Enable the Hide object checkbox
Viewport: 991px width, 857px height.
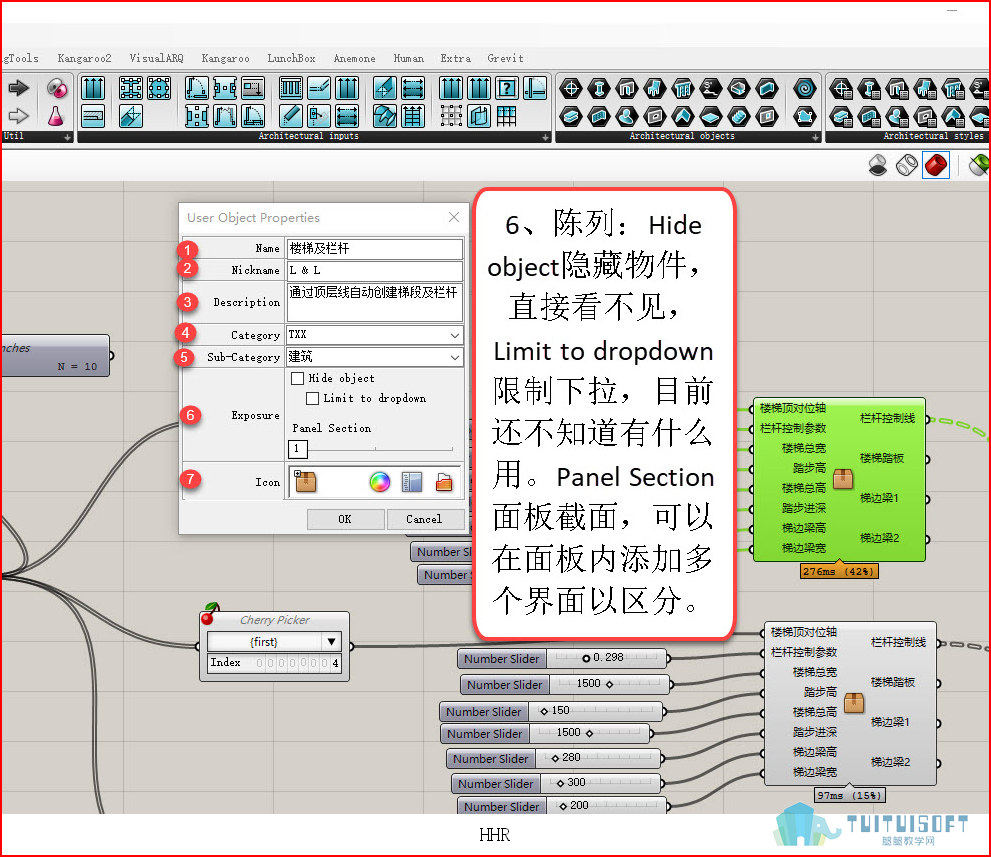coord(298,379)
